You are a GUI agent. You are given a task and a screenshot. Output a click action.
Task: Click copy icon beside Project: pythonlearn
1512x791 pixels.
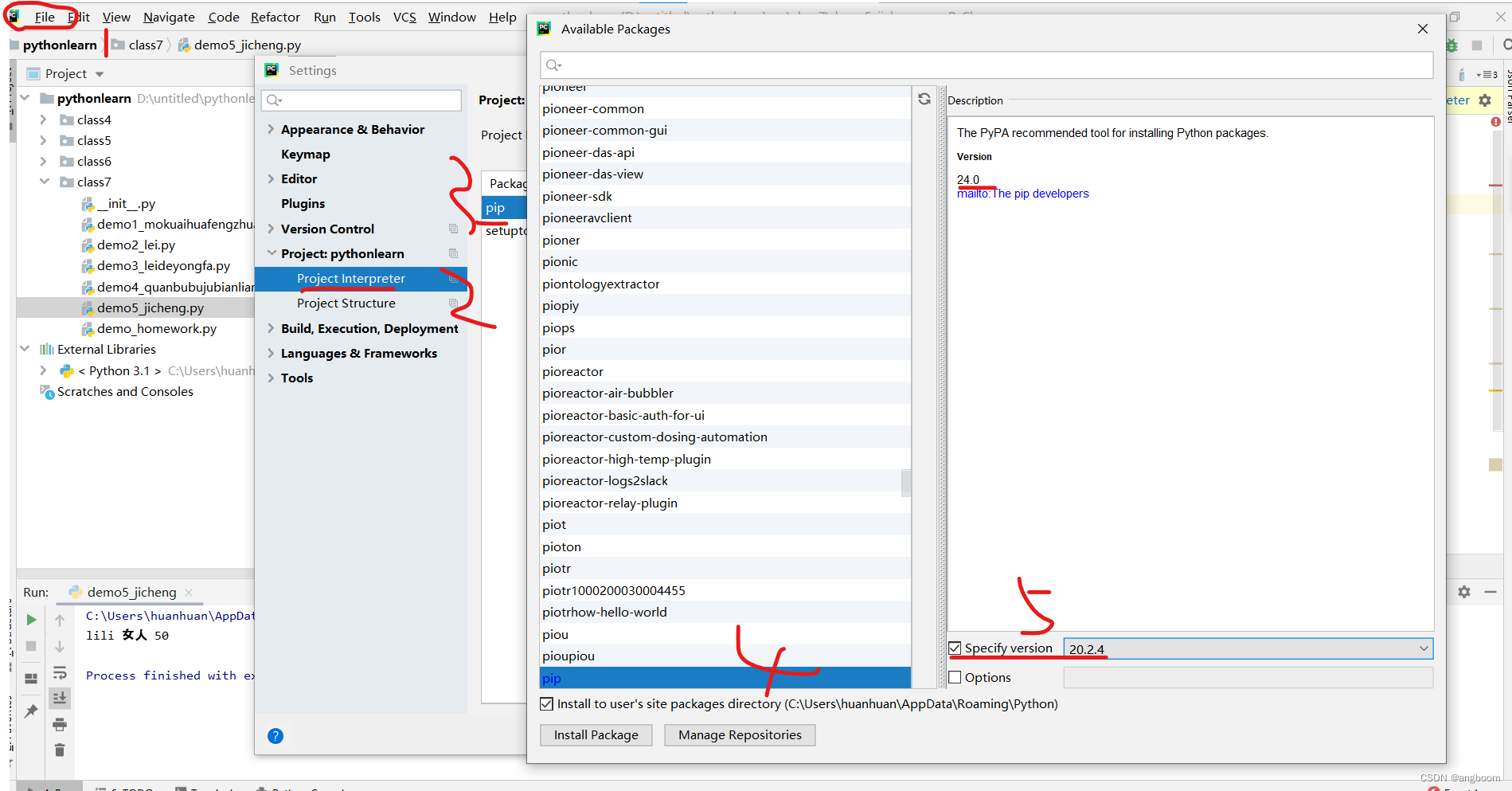[453, 253]
